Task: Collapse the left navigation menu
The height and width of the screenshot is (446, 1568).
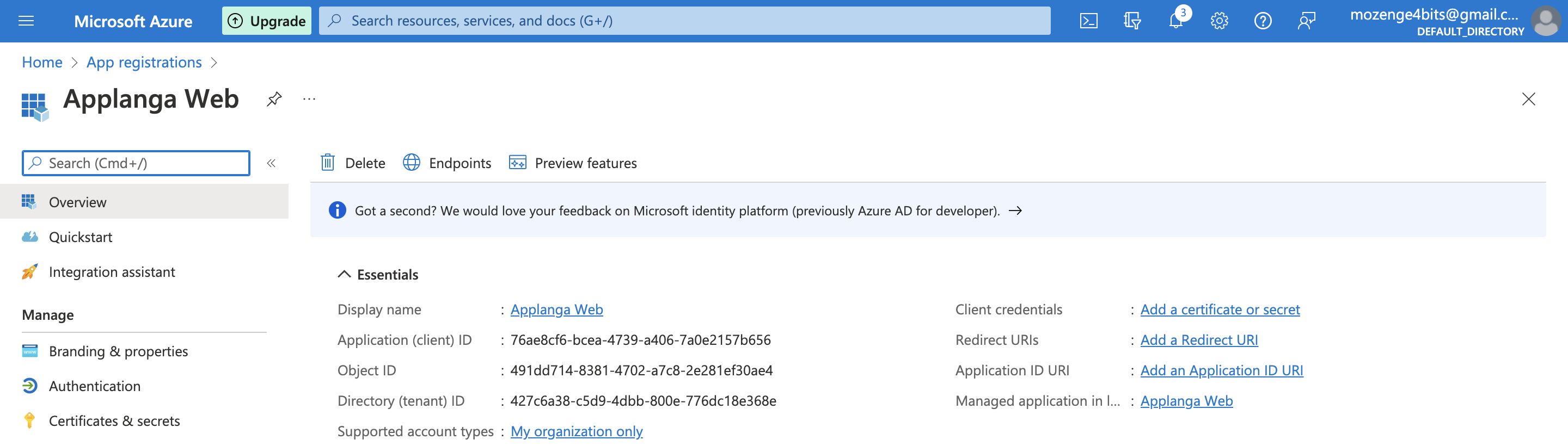Action: (272, 163)
